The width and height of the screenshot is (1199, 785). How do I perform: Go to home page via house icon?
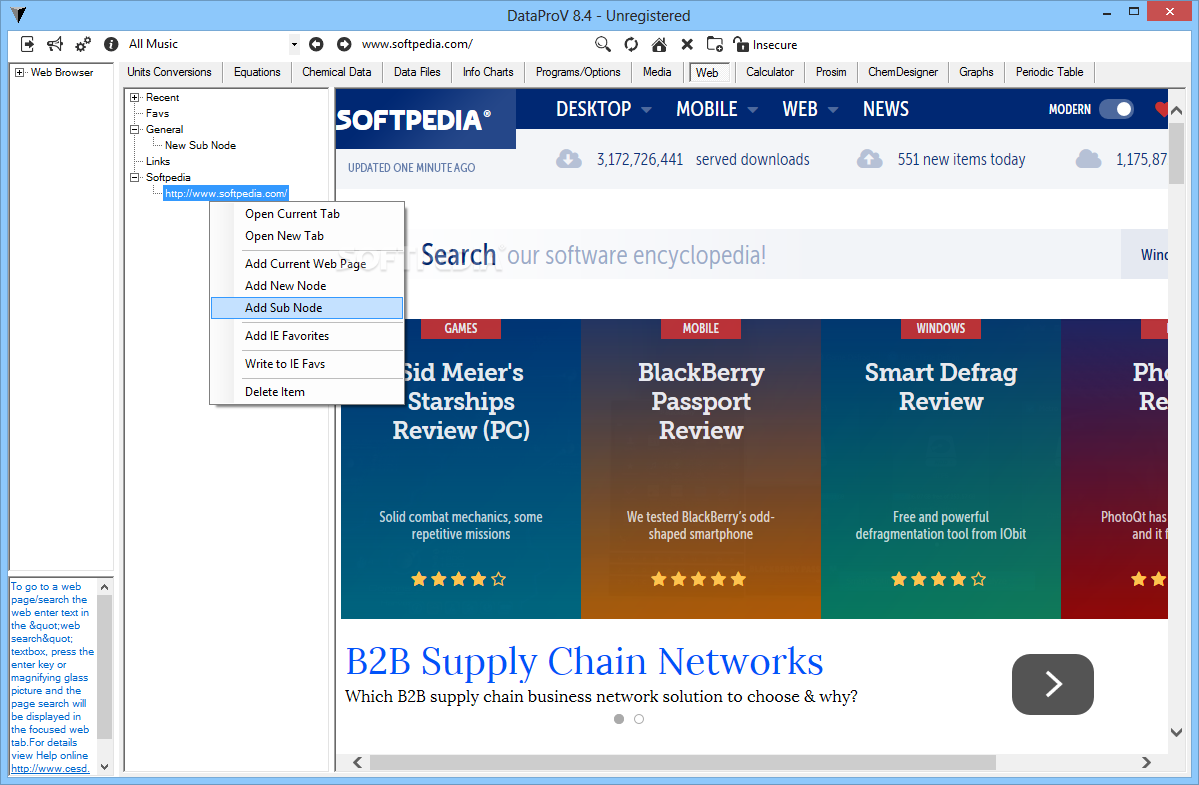click(658, 44)
